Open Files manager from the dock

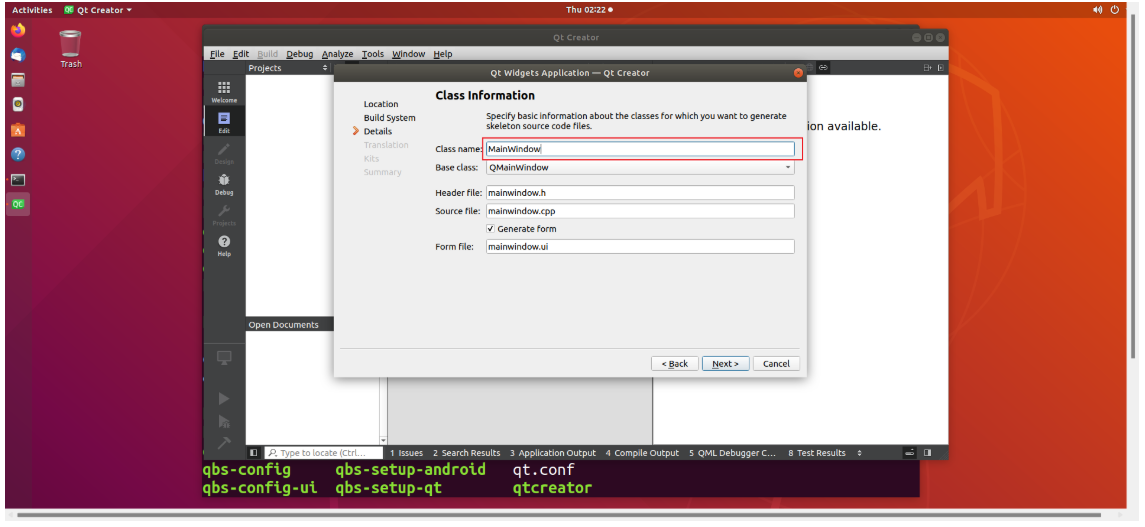pyautogui.click(x=18, y=80)
